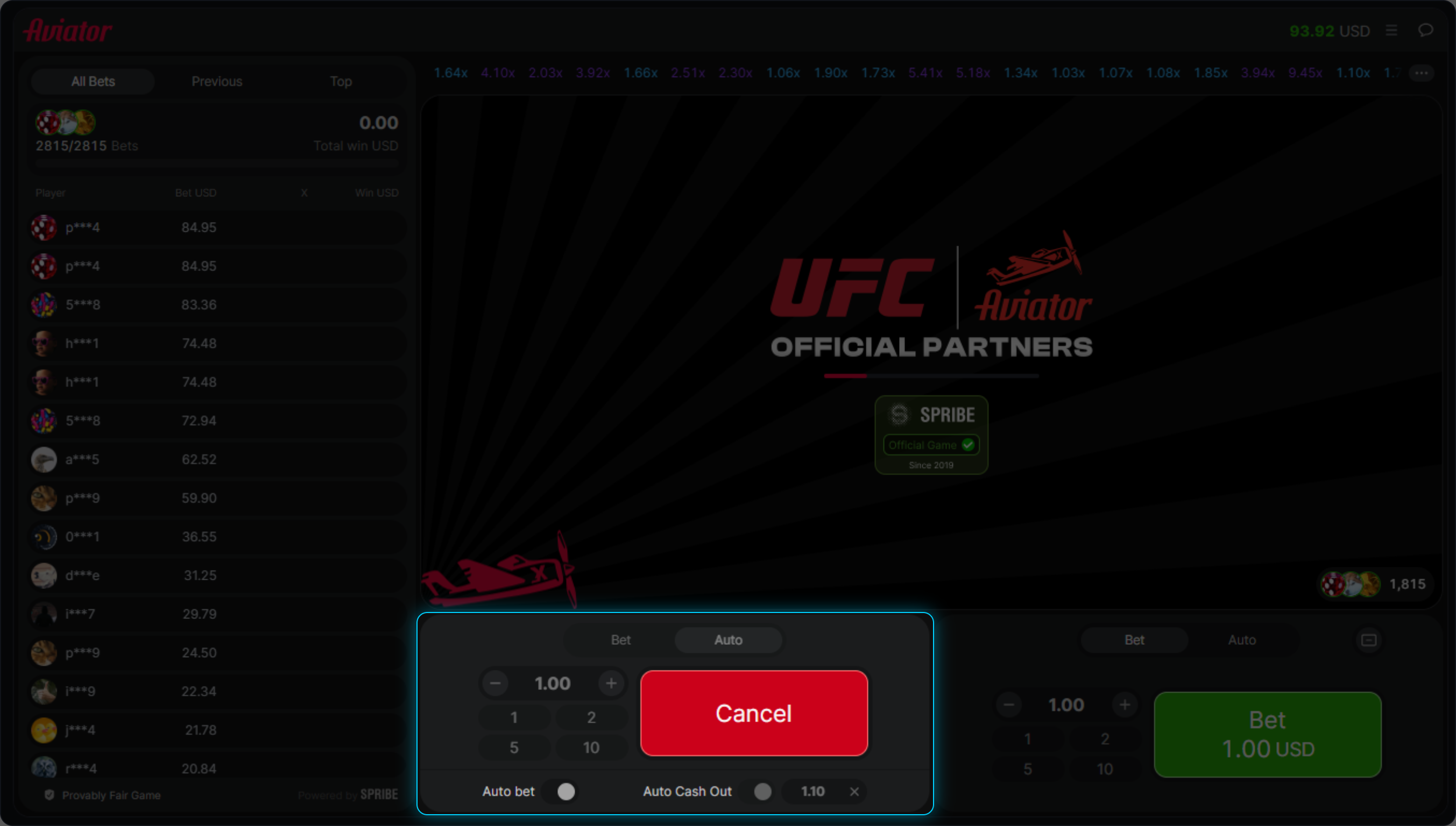Click the player avatars beside 1,815 count
The height and width of the screenshot is (826, 1456).
click(x=1351, y=584)
